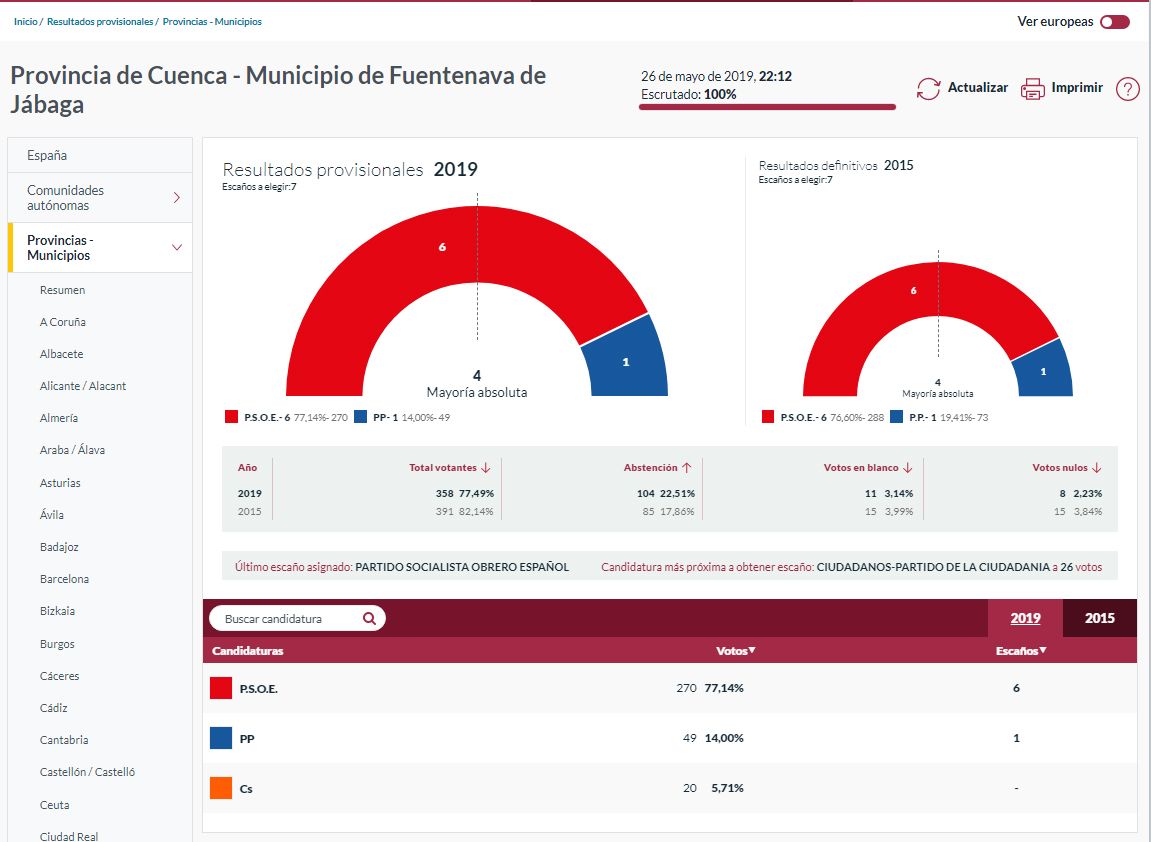This screenshot has height=842, width=1151.
Task: Select the 2019 results tab
Action: click(1025, 618)
